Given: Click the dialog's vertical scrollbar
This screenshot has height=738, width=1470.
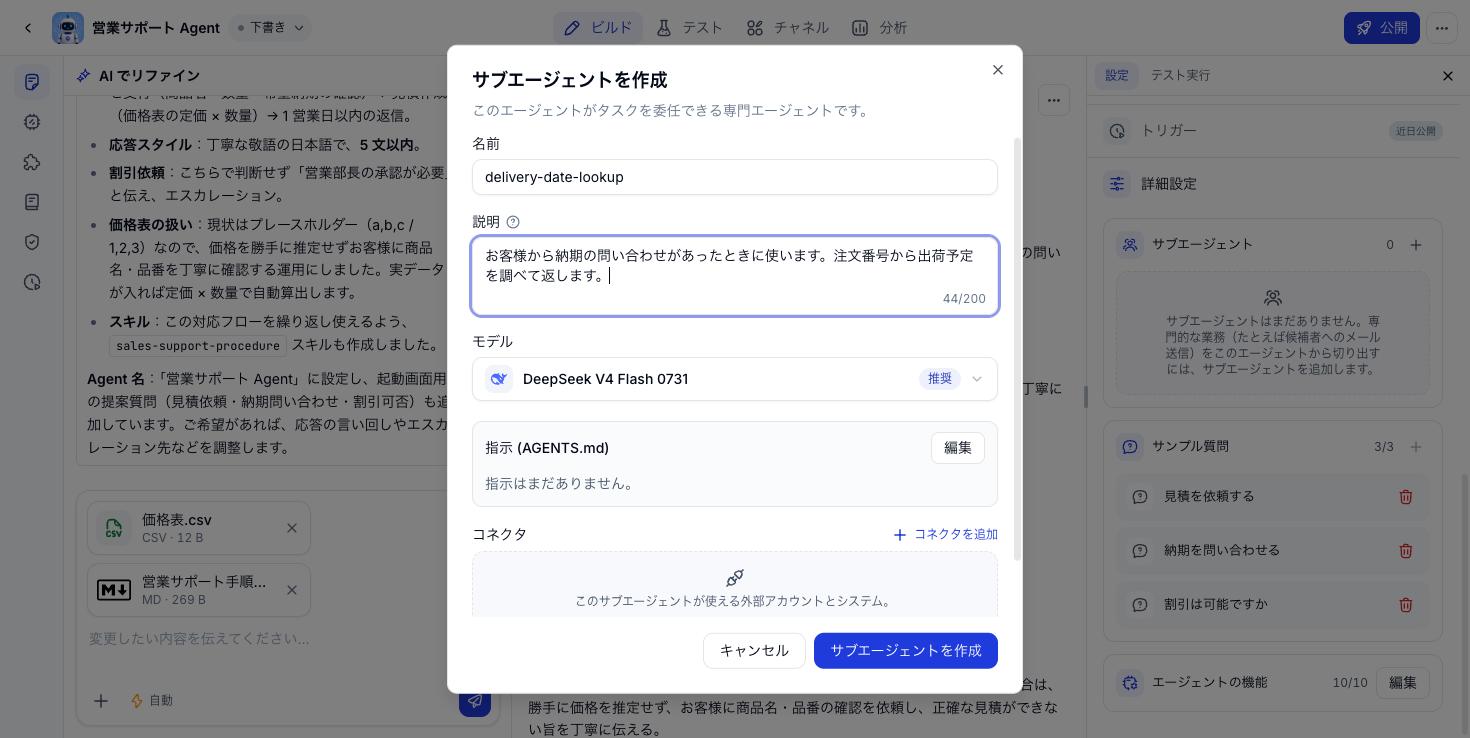Looking at the screenshot, I should pyautogui.click(x=1018, y=350).
